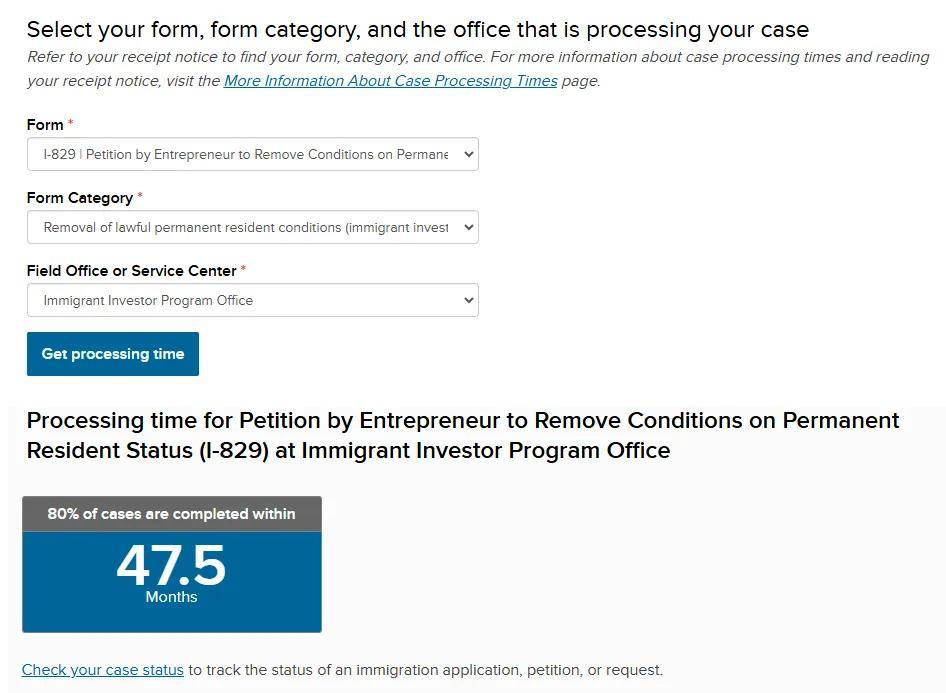This screenshot has width=946, height=693.
Task: Click the 47.5 number in blue card
Action: click(x=171, y=565)
